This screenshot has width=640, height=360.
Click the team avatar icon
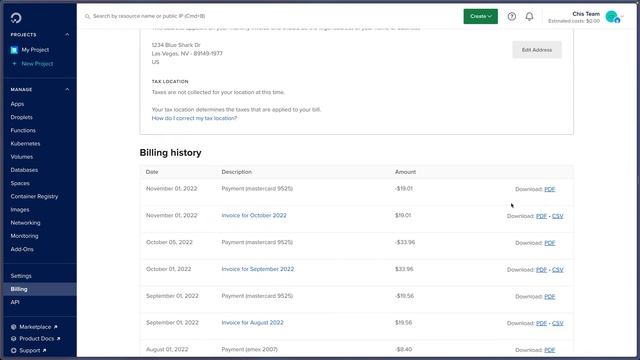[612, 17]
